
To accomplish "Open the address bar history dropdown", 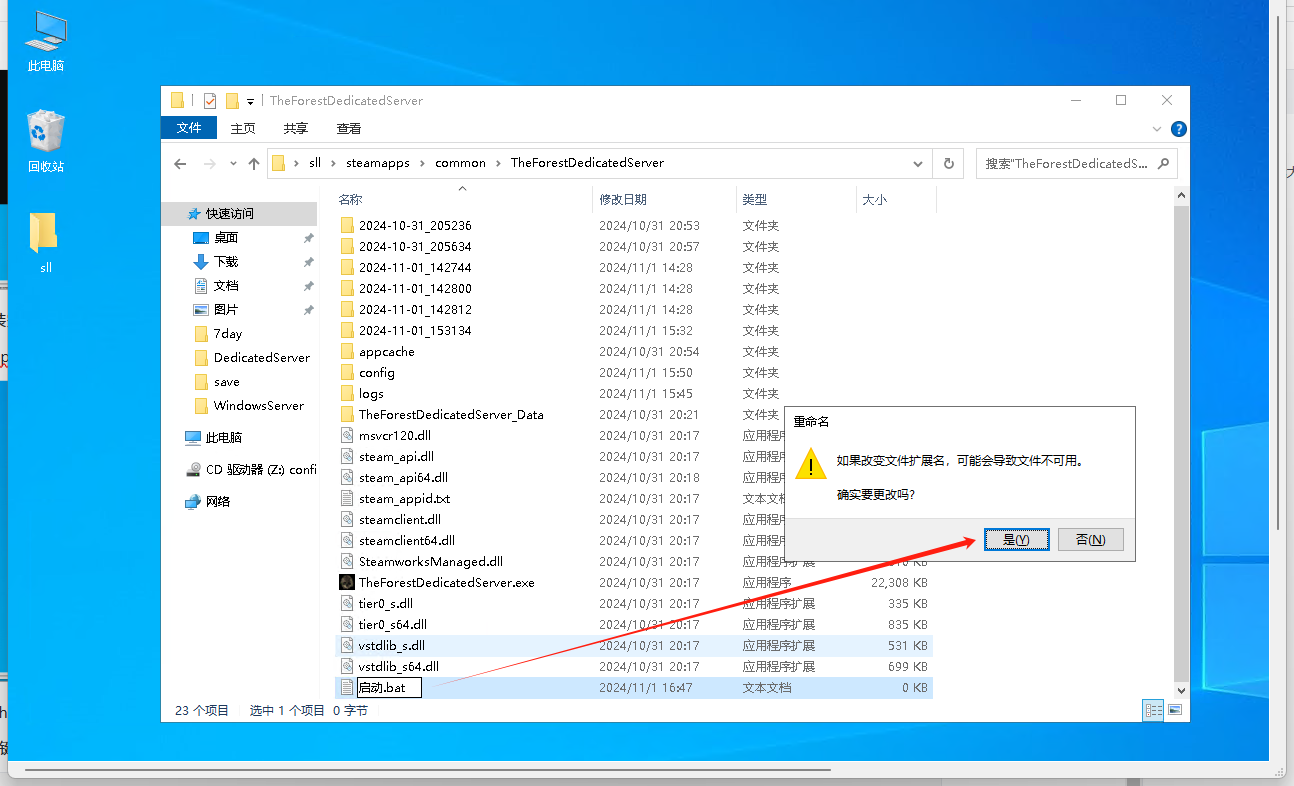I will 918,163.
